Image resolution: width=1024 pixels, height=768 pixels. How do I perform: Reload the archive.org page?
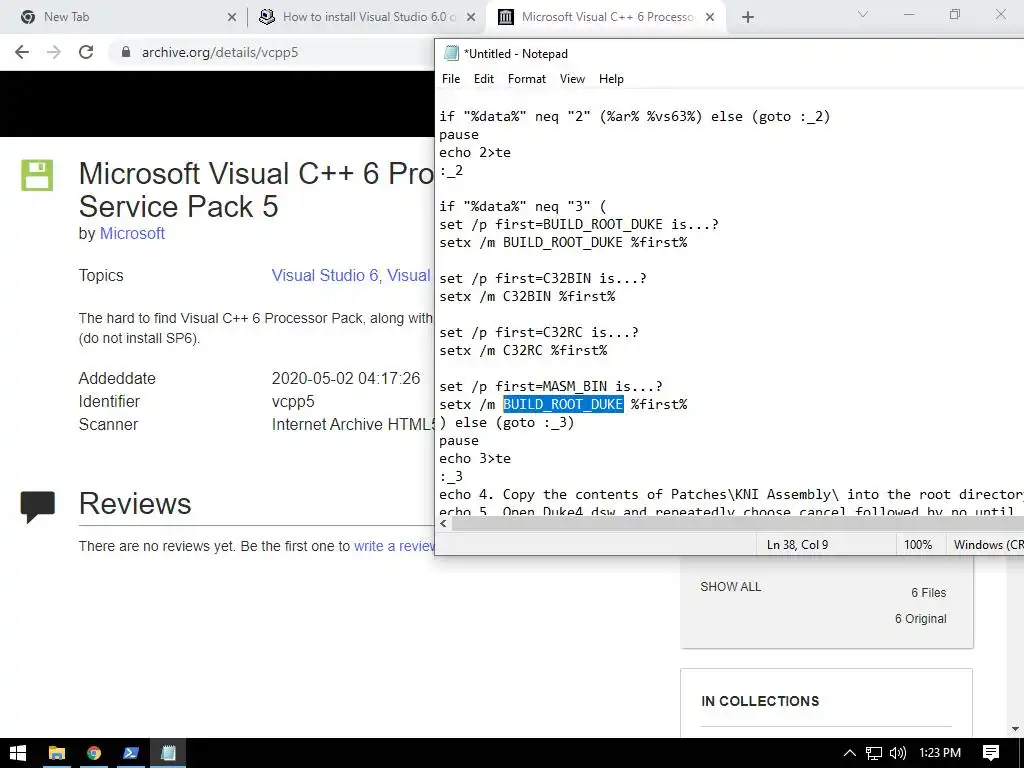tap(86, 52)
